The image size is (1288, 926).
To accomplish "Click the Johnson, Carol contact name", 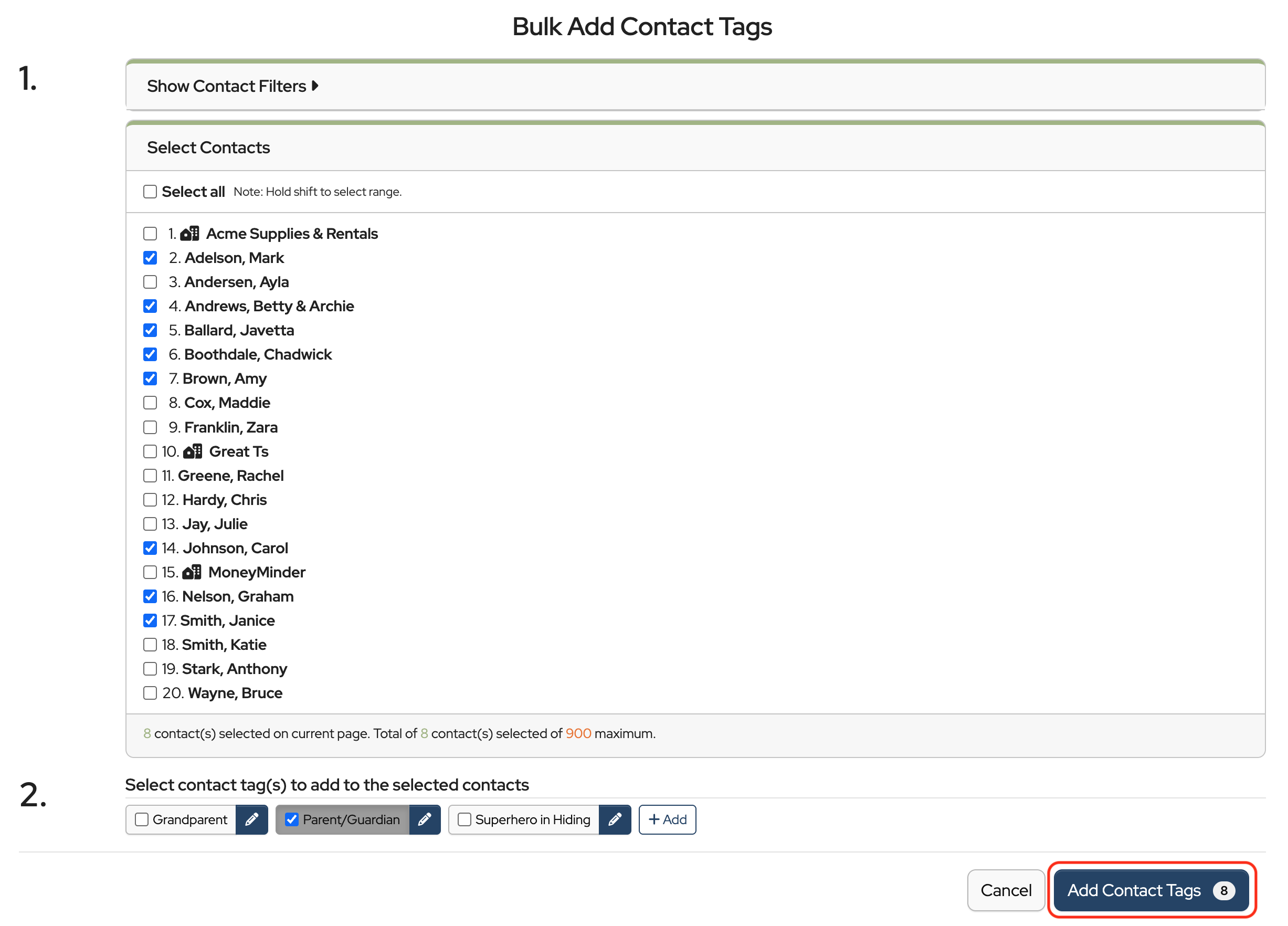I will click(235, 548).
